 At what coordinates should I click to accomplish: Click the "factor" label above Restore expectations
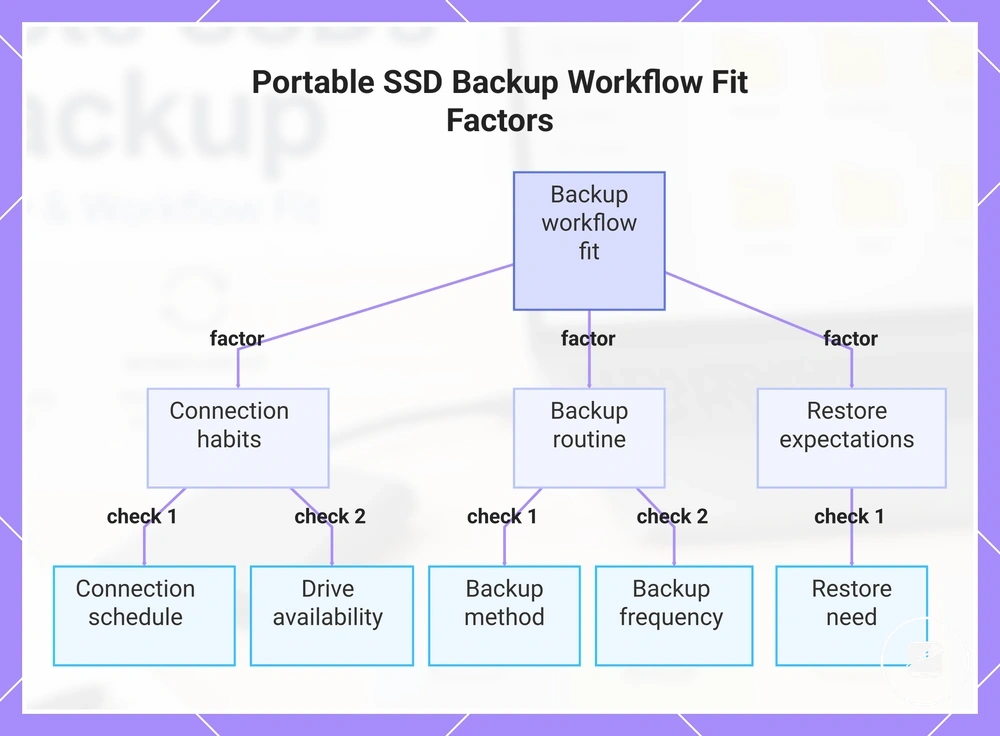[x=850, y=338]
